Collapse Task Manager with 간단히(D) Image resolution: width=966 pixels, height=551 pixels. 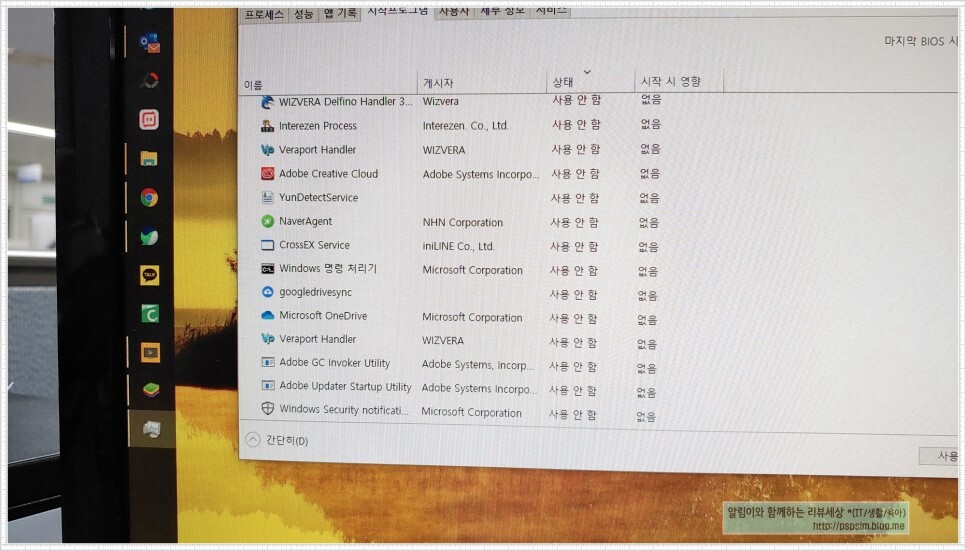click(277, 440)
